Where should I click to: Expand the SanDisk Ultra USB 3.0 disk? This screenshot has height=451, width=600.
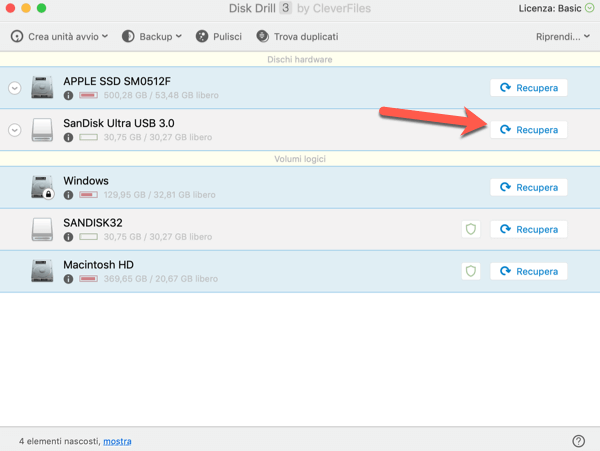(15, 130)
